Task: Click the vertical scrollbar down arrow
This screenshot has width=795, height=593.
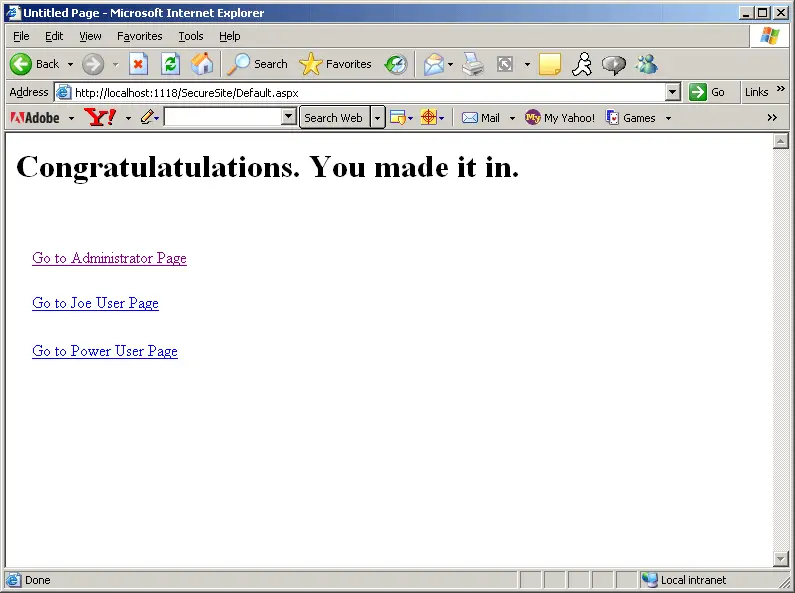Action: click(x=781, y=559)
